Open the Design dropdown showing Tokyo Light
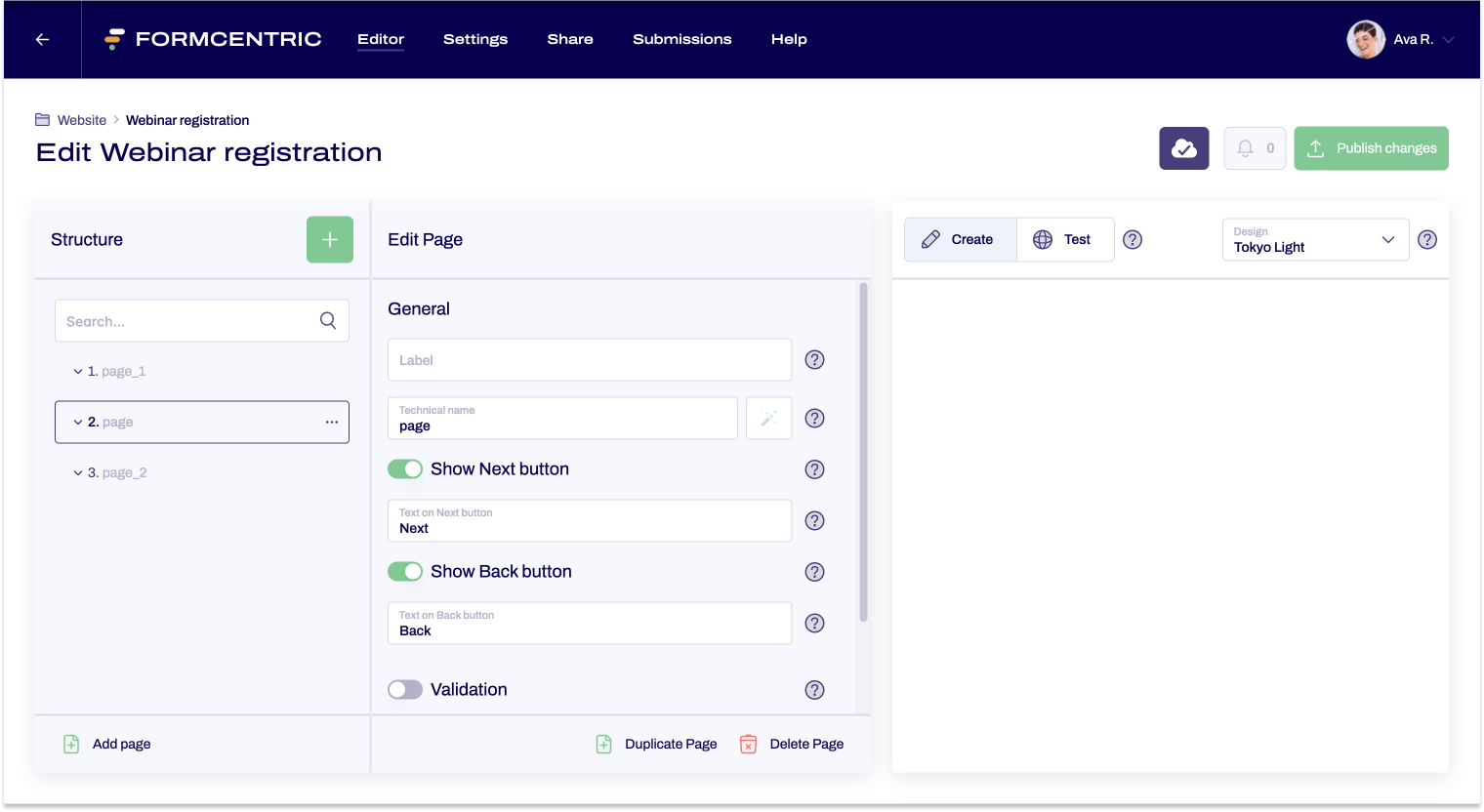 pos(1314,239)
